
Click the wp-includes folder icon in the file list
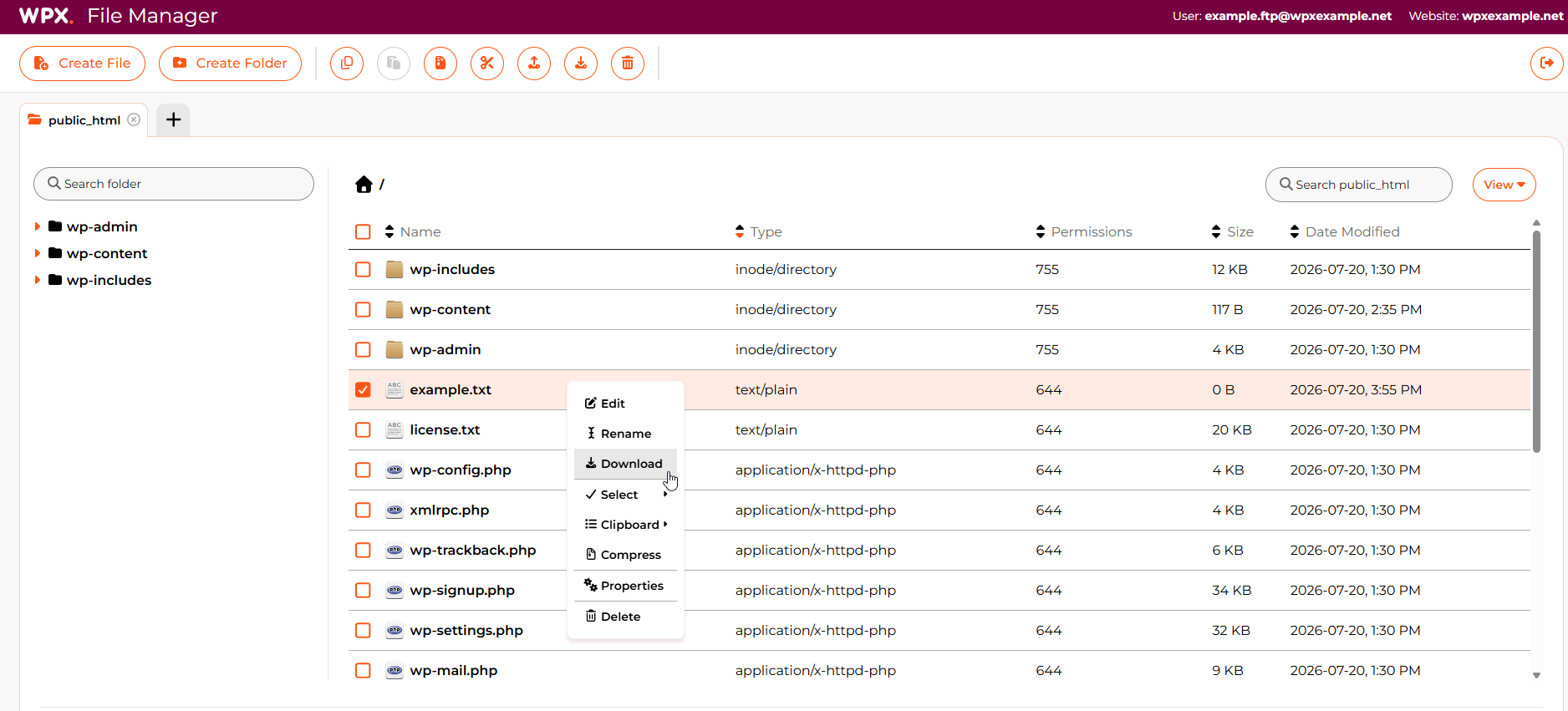tap(395, 269)
